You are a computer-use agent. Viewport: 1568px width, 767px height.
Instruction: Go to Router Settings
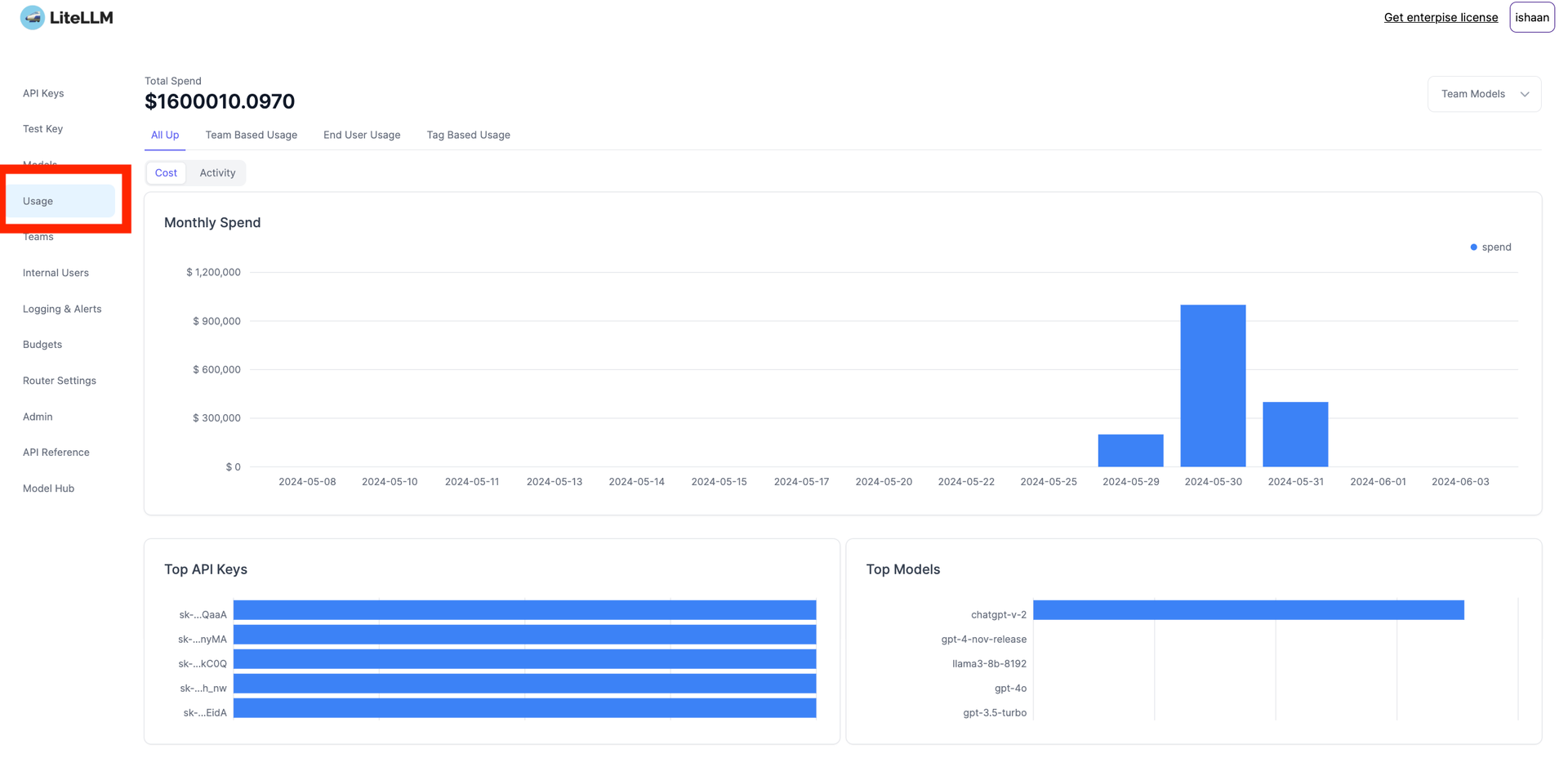tap(59, 380)
